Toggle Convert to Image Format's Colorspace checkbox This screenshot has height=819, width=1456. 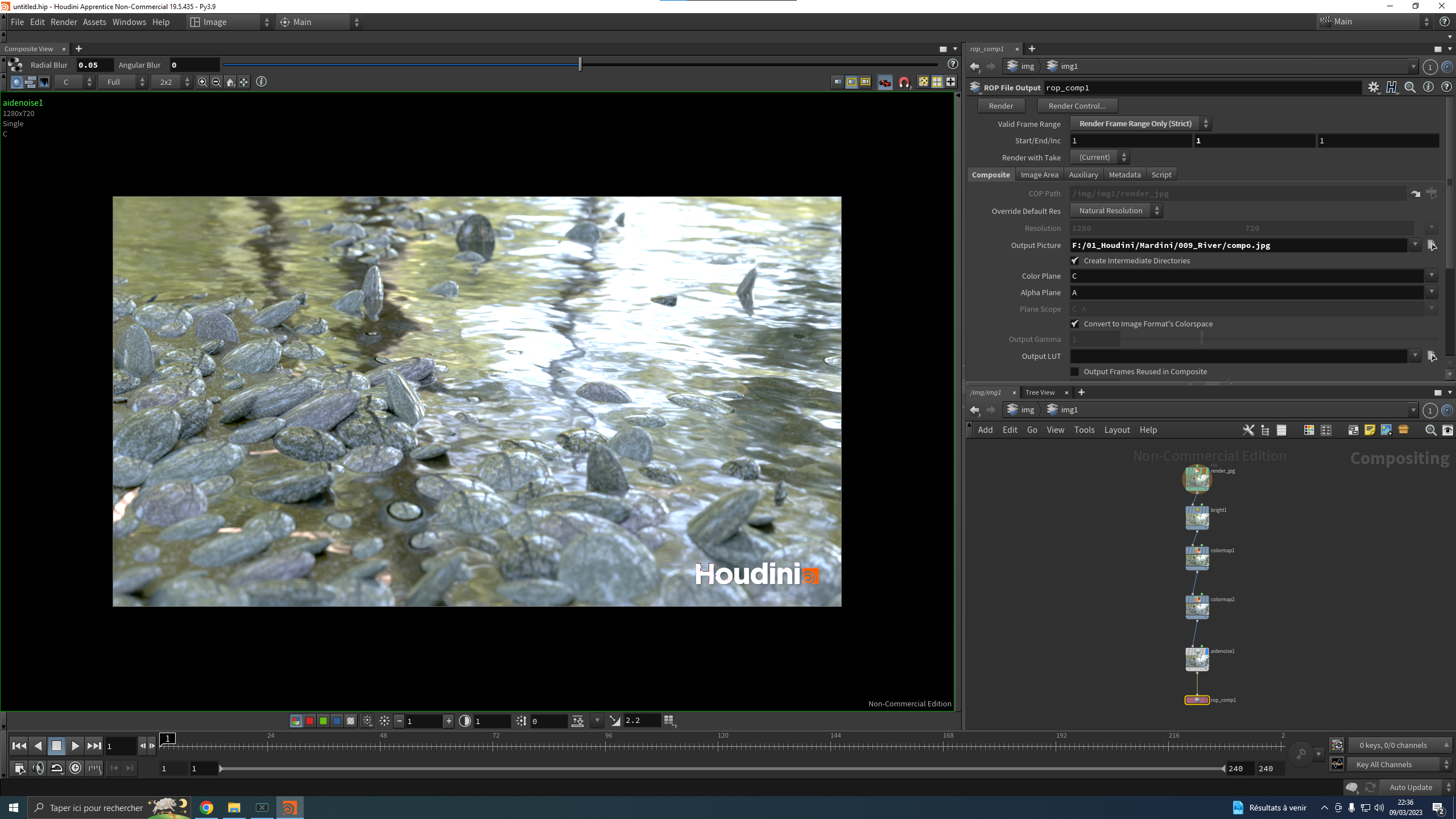[1074, 324]
